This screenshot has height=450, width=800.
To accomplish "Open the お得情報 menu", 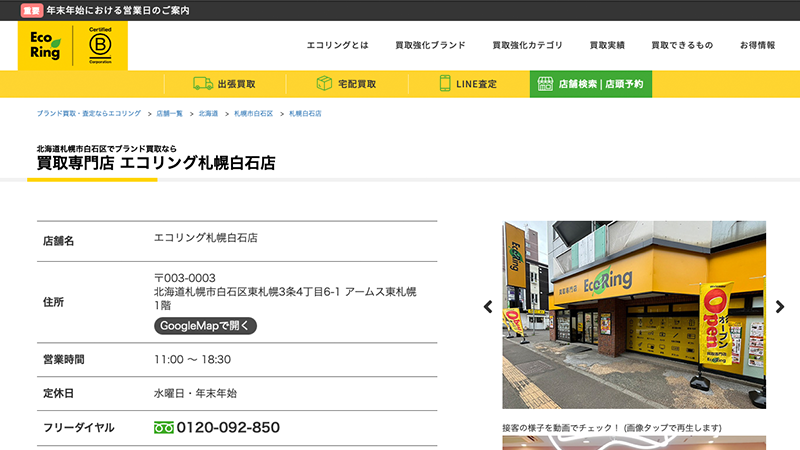I will (x=757, y=45).
